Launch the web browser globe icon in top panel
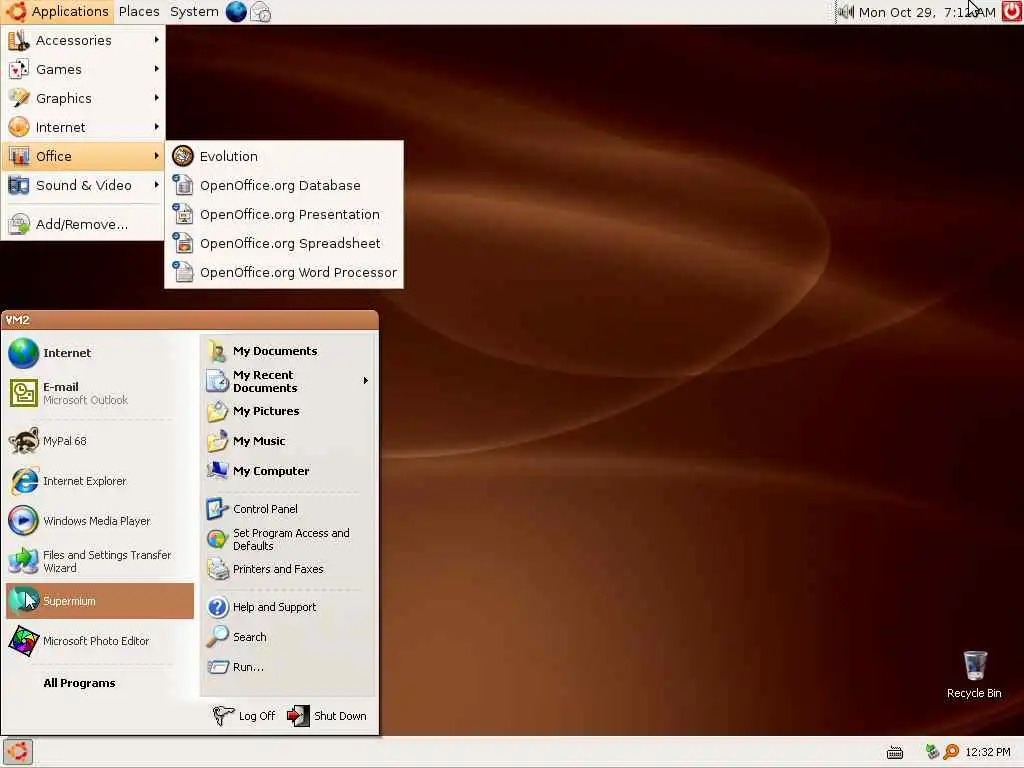 click(236, 12)
